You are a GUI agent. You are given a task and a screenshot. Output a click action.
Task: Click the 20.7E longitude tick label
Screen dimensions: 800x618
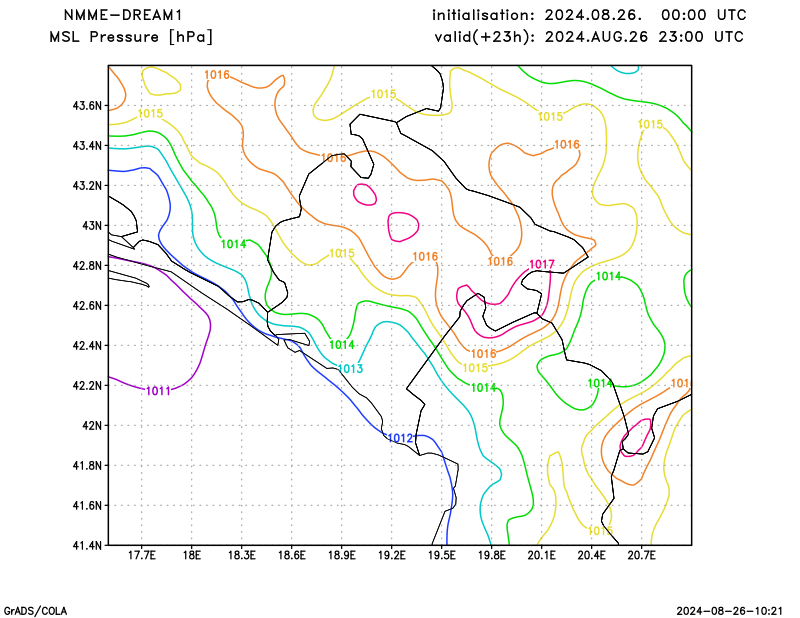pyautogui.click(x=642, y=555)
